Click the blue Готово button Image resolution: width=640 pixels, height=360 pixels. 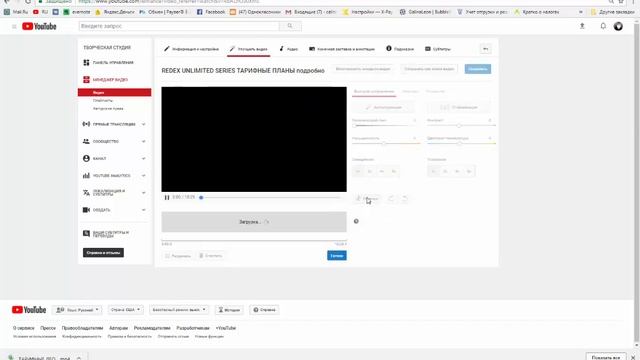point(337,256)
